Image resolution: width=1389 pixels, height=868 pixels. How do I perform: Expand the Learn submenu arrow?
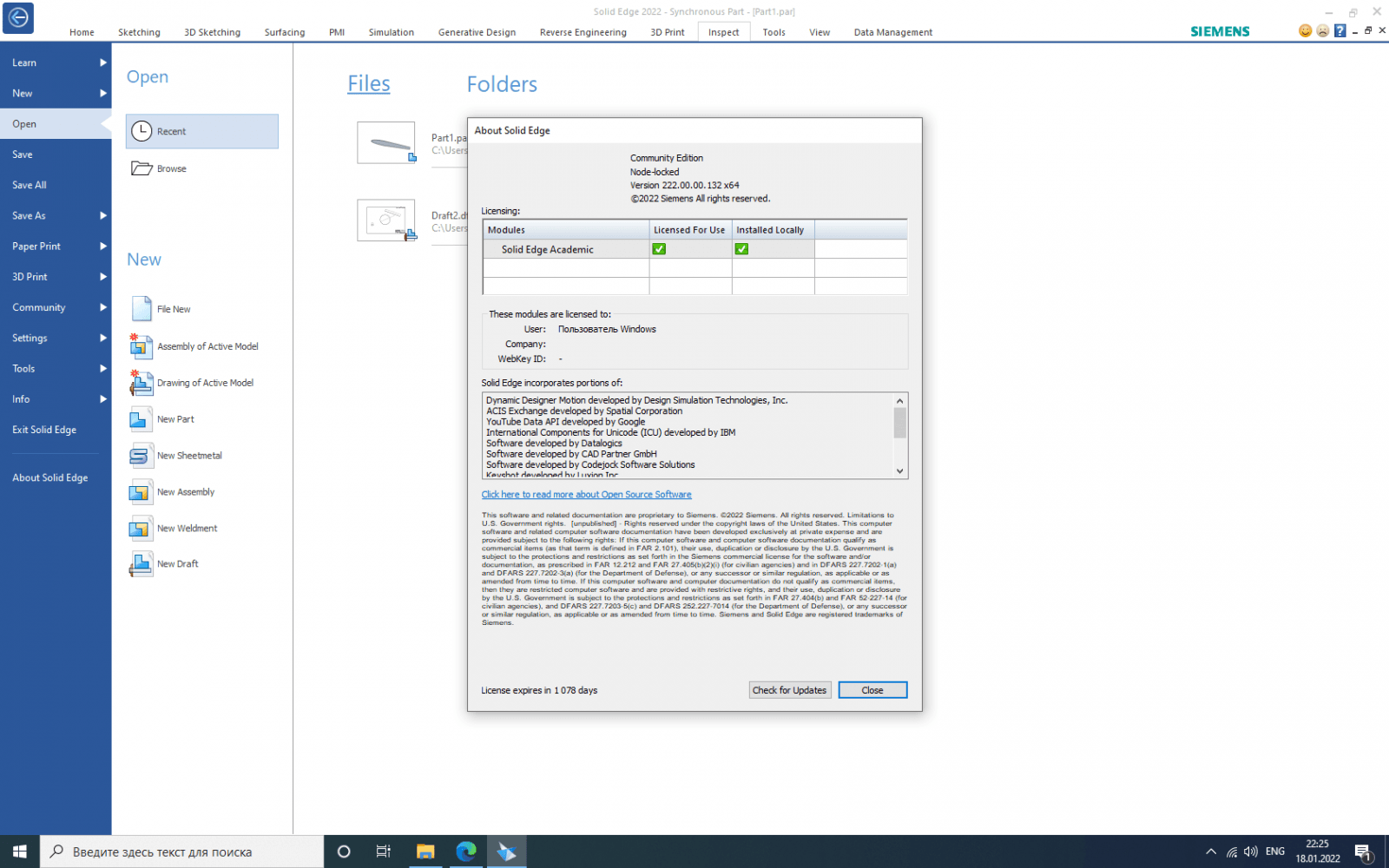pos(103,62)
